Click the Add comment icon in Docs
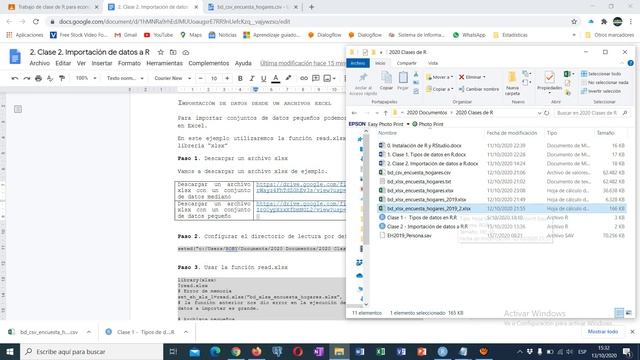 316,78
